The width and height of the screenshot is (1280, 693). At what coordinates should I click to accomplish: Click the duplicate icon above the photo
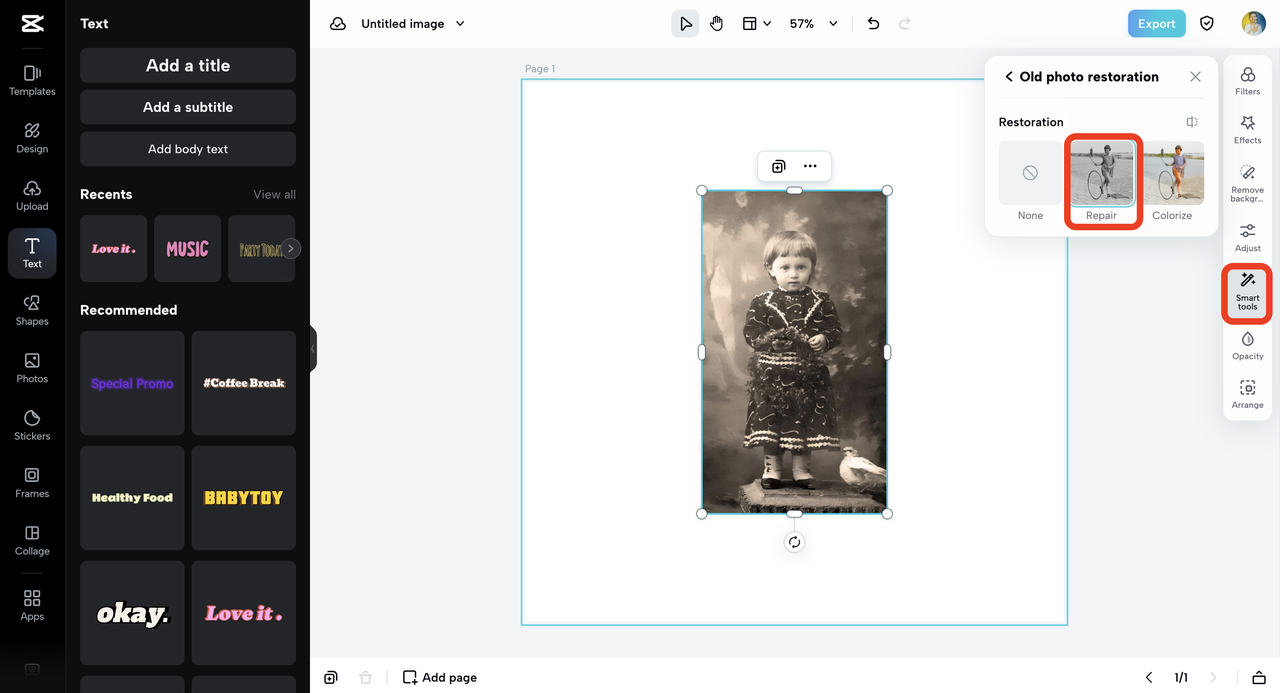point(778,166)
